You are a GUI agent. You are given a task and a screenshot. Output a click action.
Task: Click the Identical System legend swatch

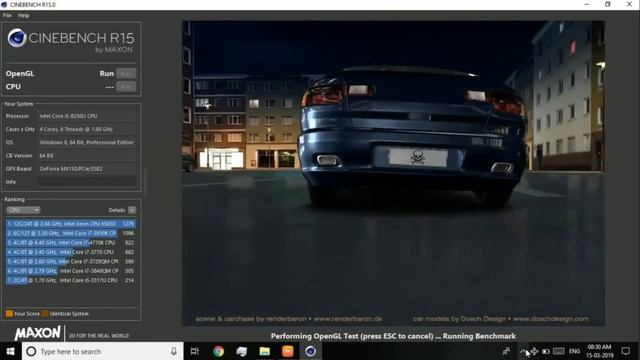45,313
